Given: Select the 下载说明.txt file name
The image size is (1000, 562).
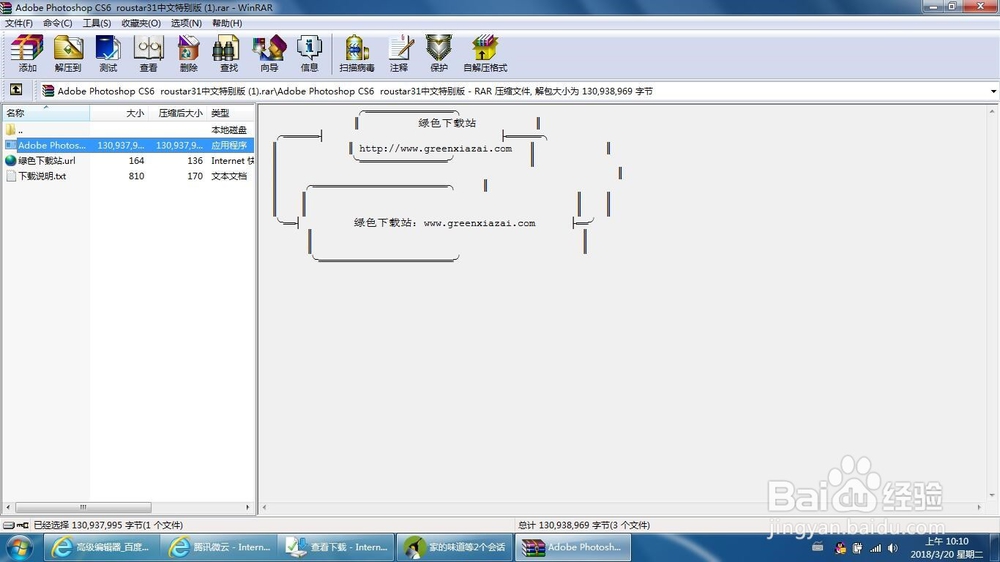Looking at the screenshot, I should coord(42,176).
